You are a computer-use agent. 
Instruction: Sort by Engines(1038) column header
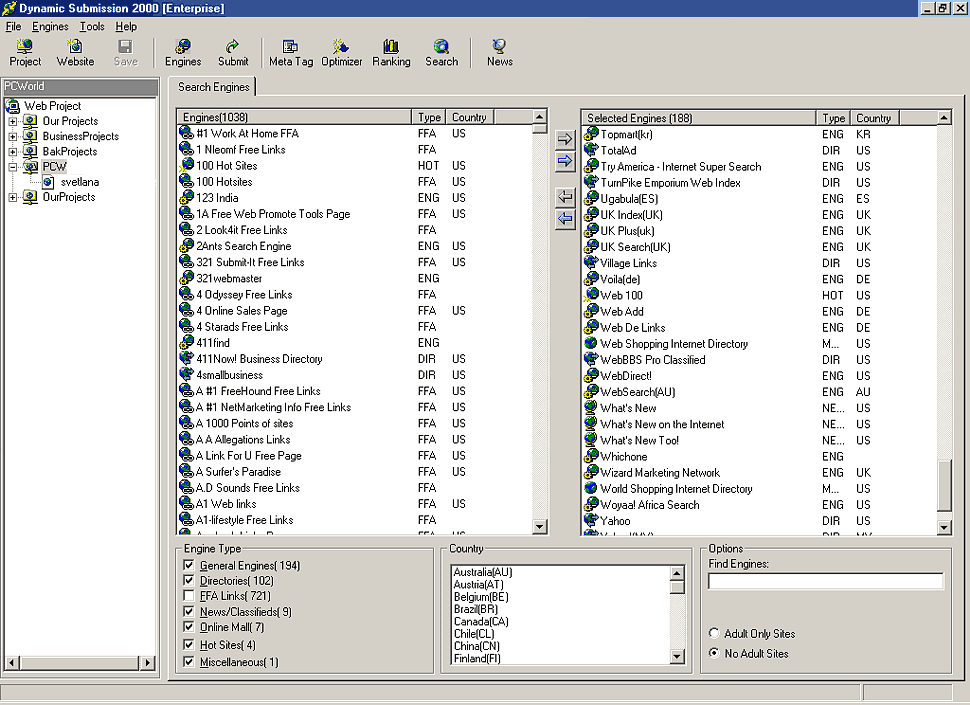294,117
